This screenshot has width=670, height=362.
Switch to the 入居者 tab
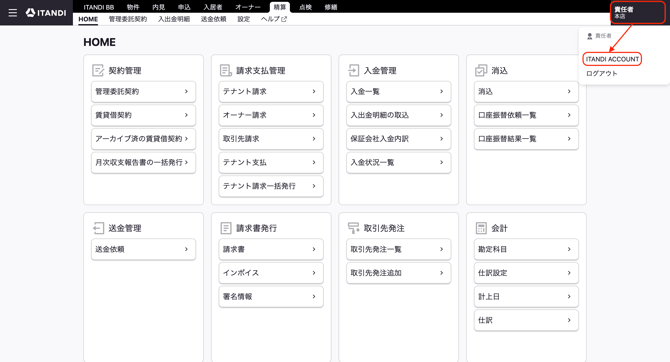coord(212,7)
